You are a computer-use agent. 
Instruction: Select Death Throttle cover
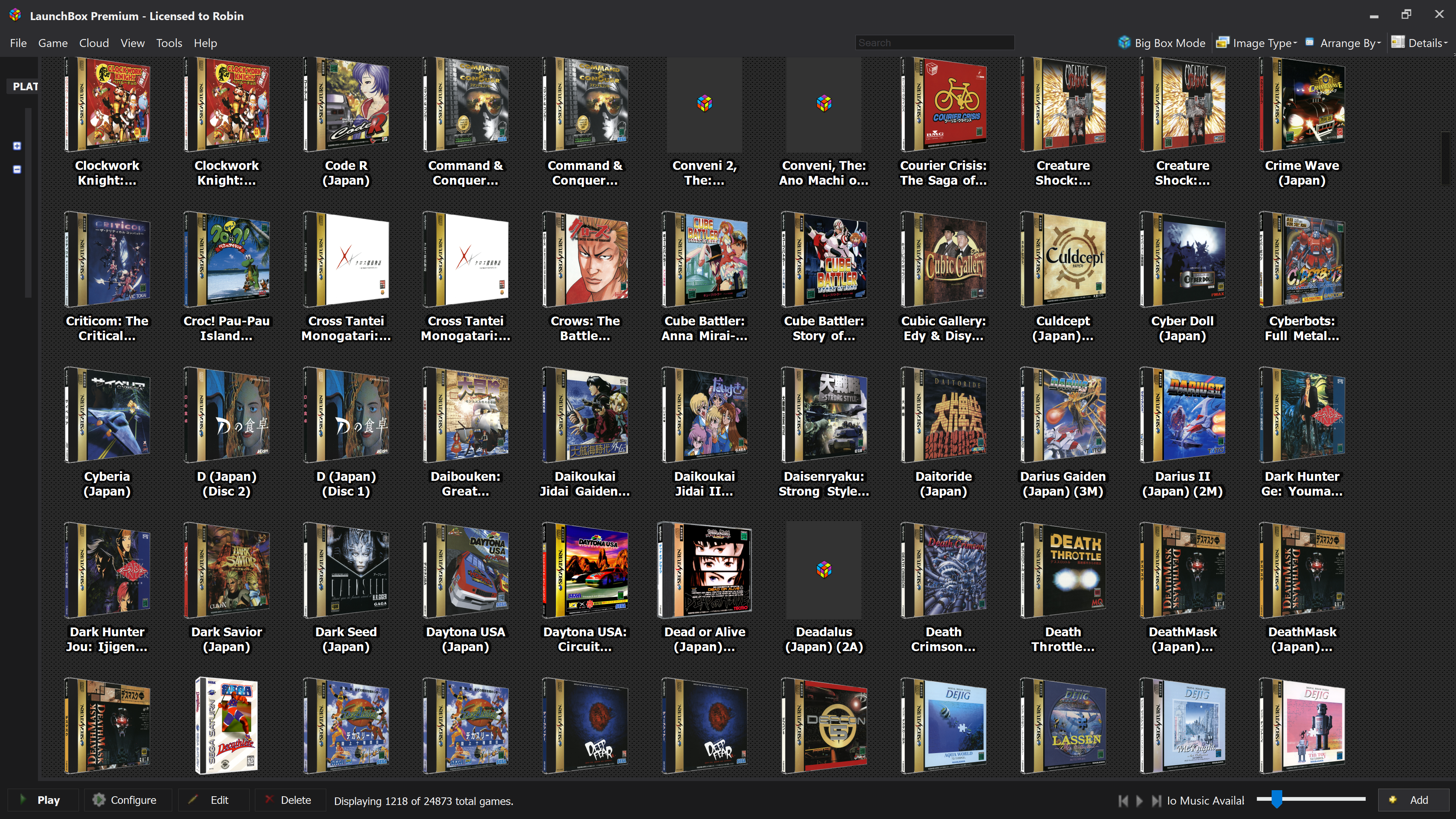click(x=1063, y=571)
